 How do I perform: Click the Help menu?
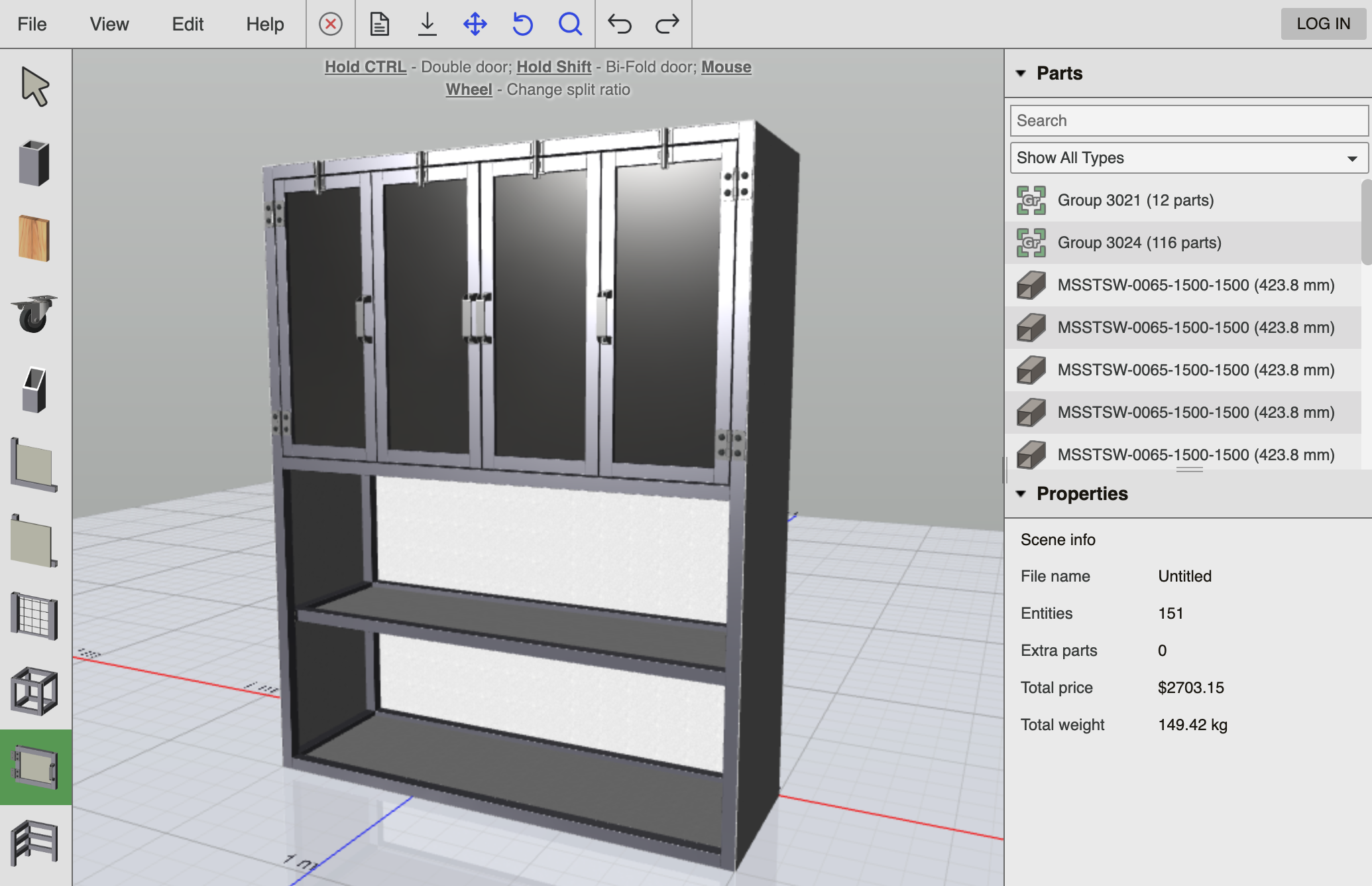point(264,24)
